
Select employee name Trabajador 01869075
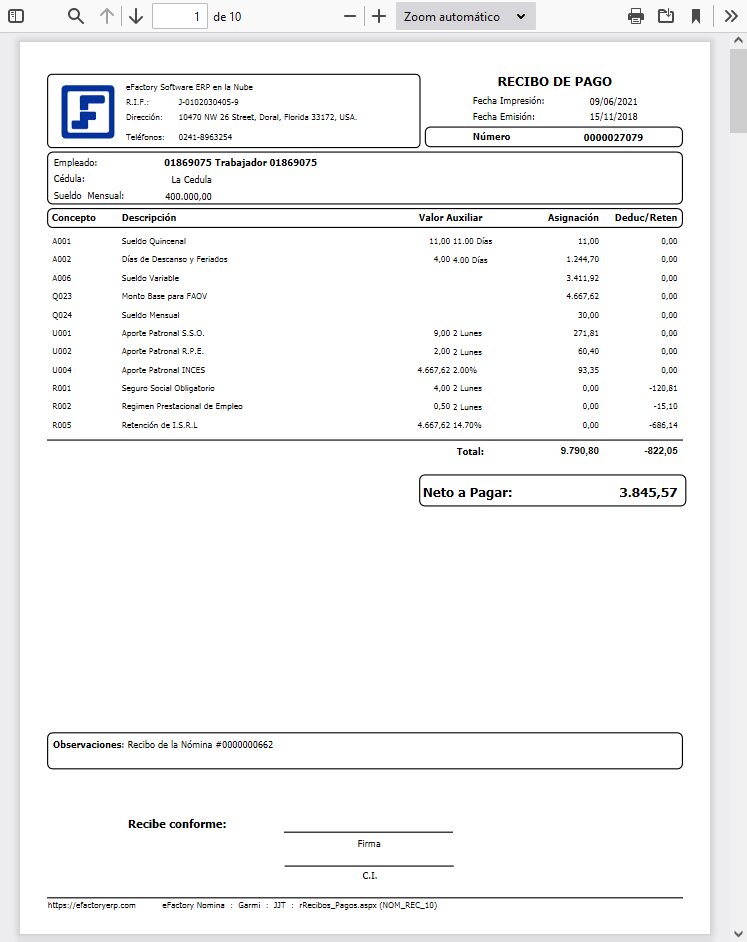(266, 163)
